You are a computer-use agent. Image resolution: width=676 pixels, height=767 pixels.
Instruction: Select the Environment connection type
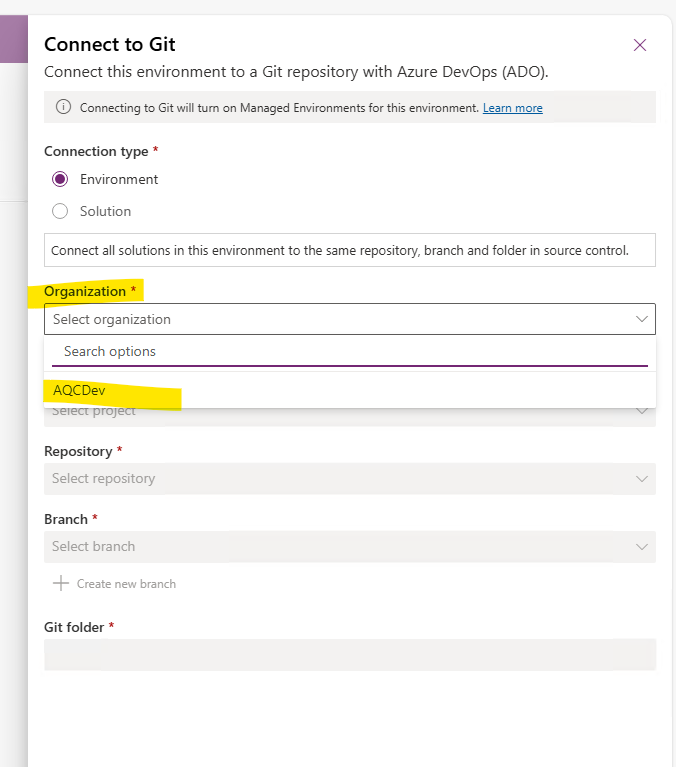(60, 179)
